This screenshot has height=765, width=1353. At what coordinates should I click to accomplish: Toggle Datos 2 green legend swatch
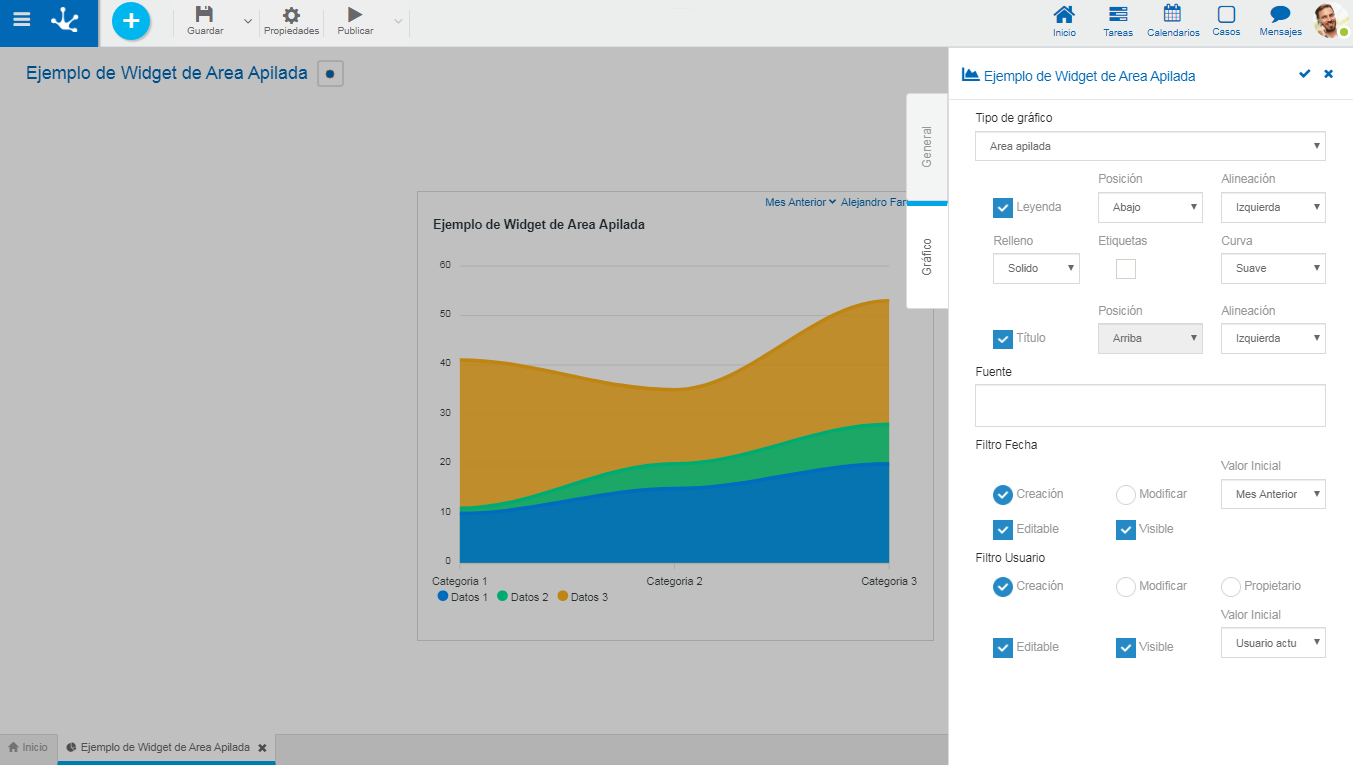(503, 596)
